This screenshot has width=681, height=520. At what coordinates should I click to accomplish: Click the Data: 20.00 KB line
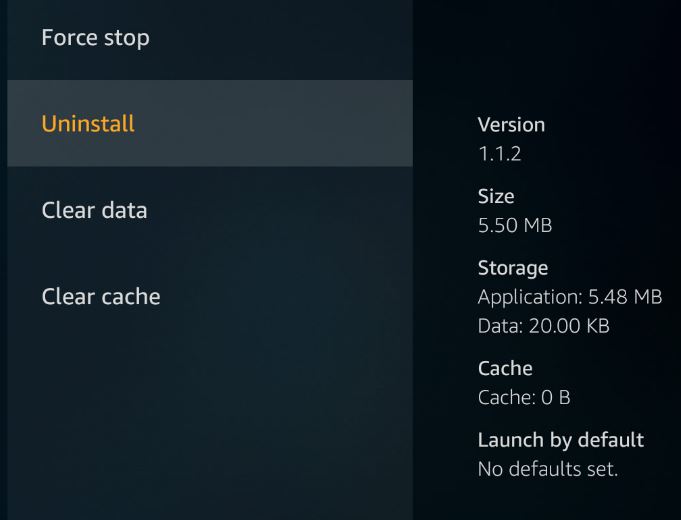[x=543, y=326]
